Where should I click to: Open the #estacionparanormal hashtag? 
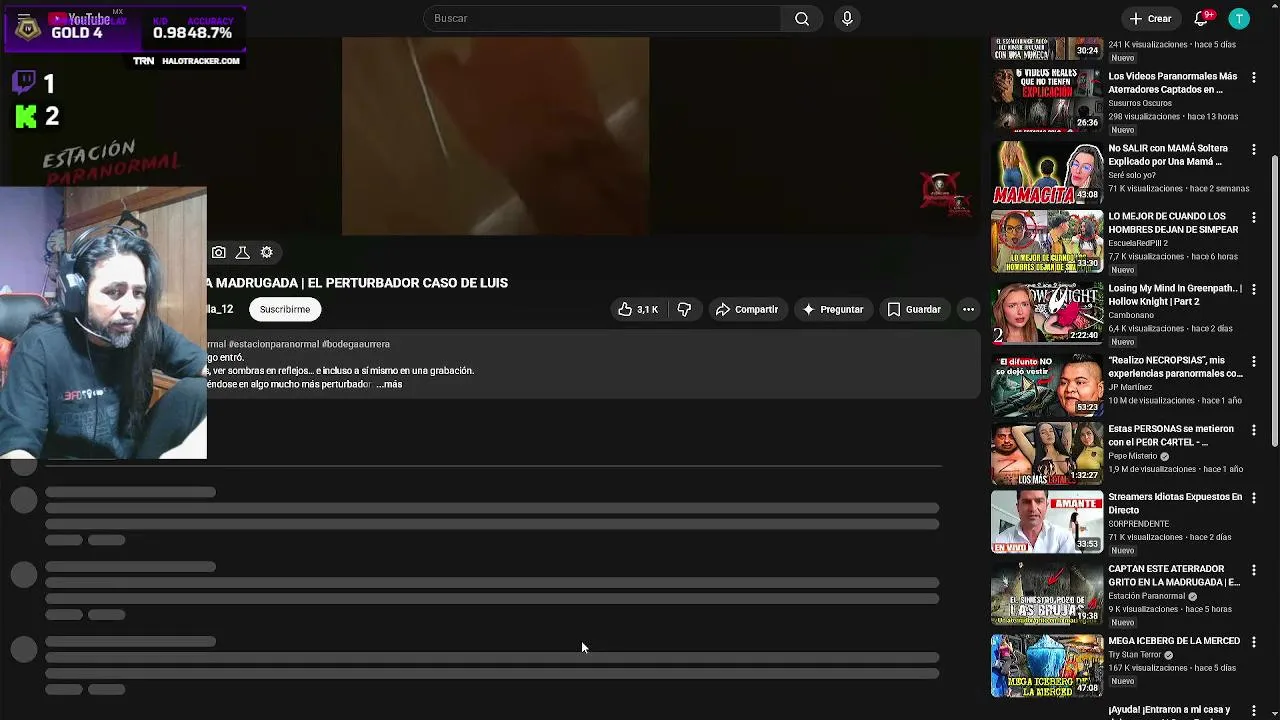tap(274, 344)
